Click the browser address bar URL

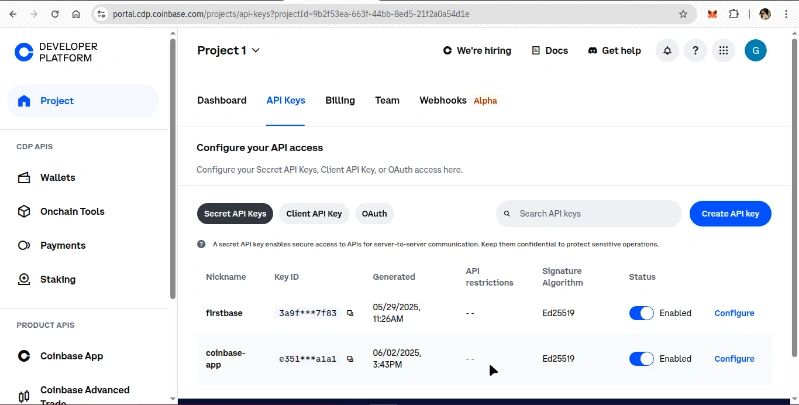click(291, 14)
